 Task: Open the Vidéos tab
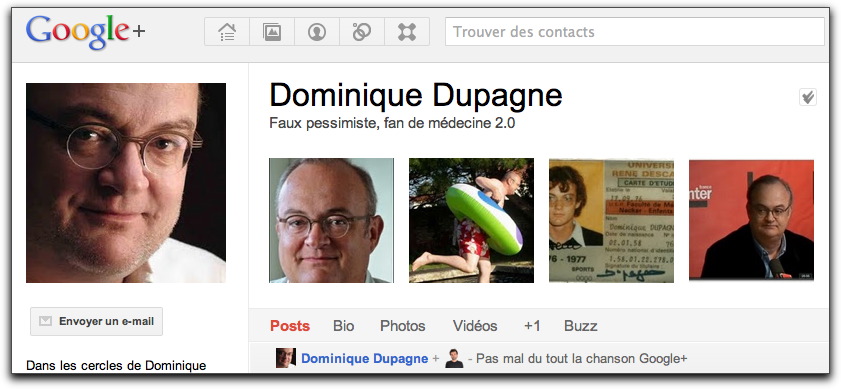475,326
